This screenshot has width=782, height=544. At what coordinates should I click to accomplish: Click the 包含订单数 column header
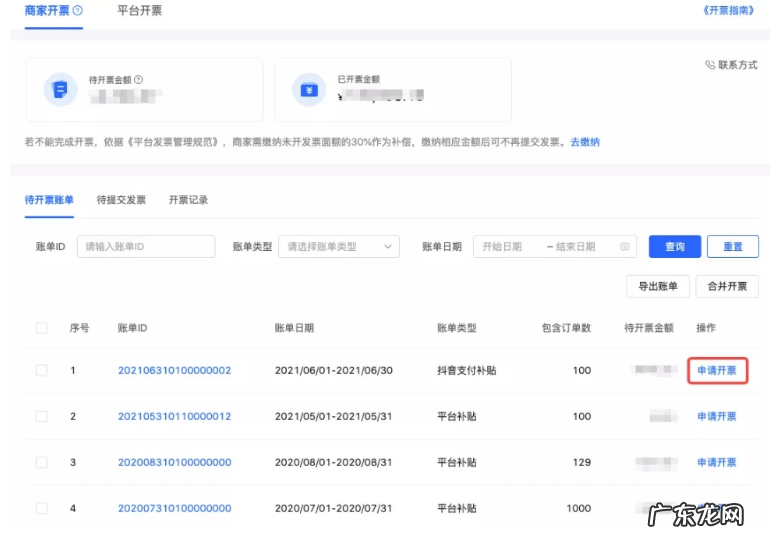[566, 328]
